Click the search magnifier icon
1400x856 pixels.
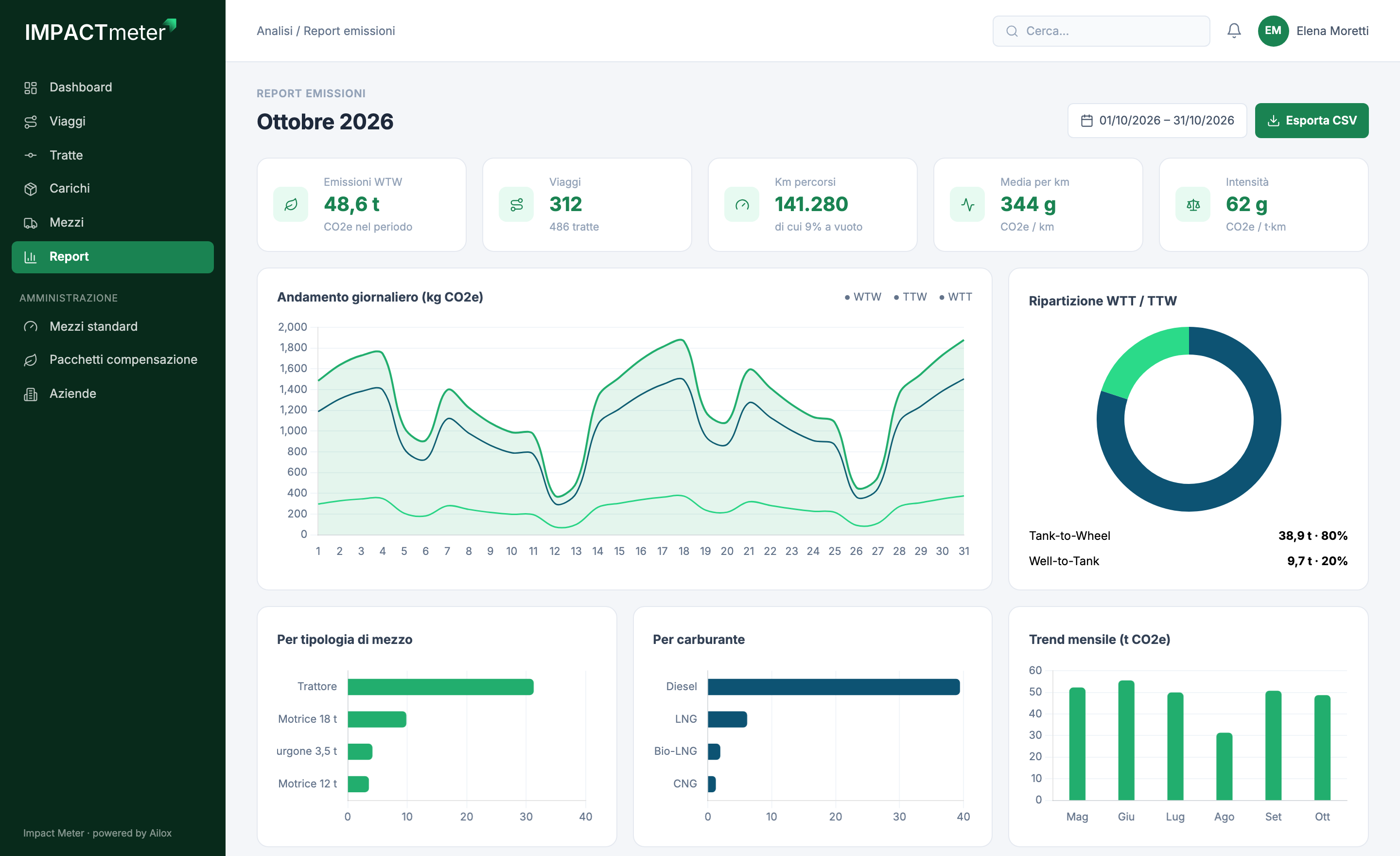coord(1012,31)
